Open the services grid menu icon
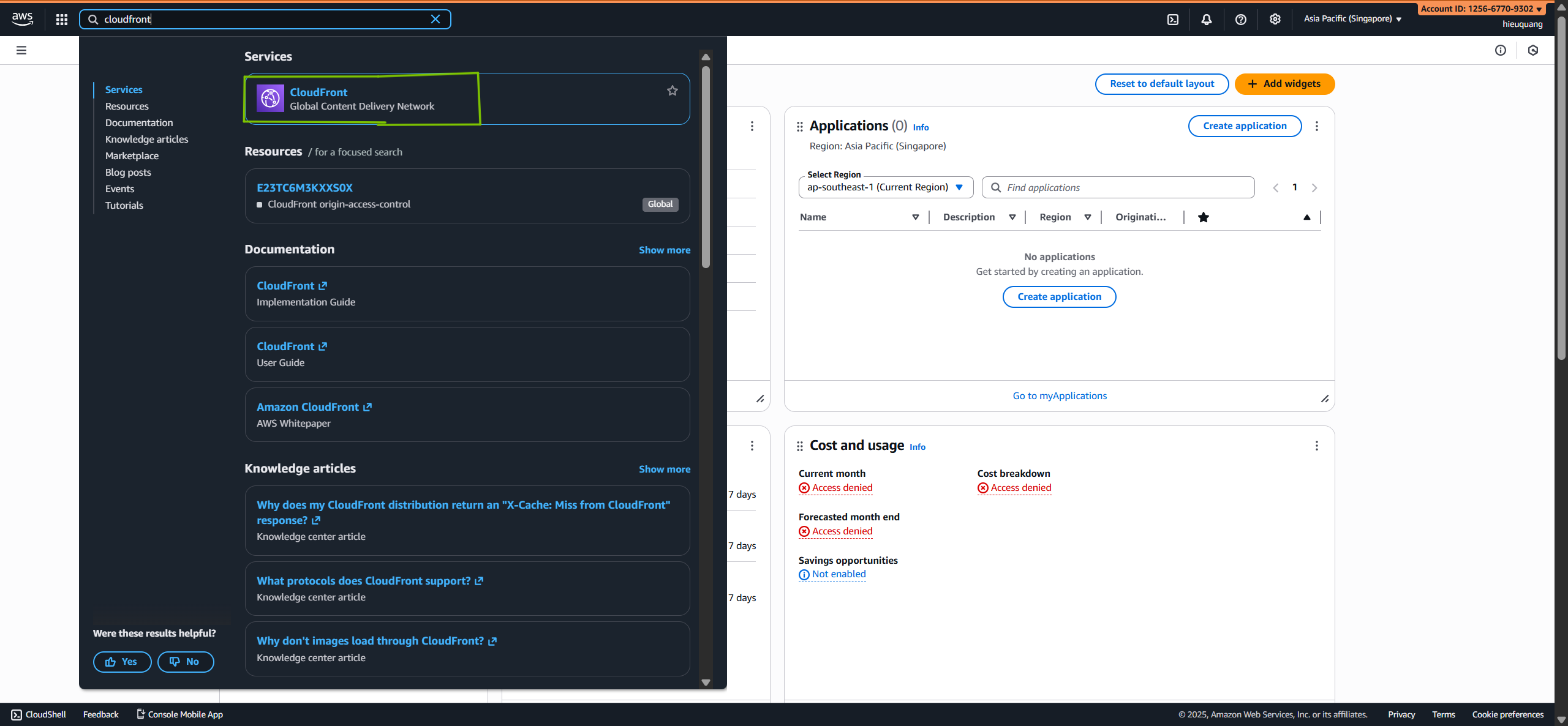The width and height of the screenshot is (1568, 726). pyautogui.click(x=61, y=20)
